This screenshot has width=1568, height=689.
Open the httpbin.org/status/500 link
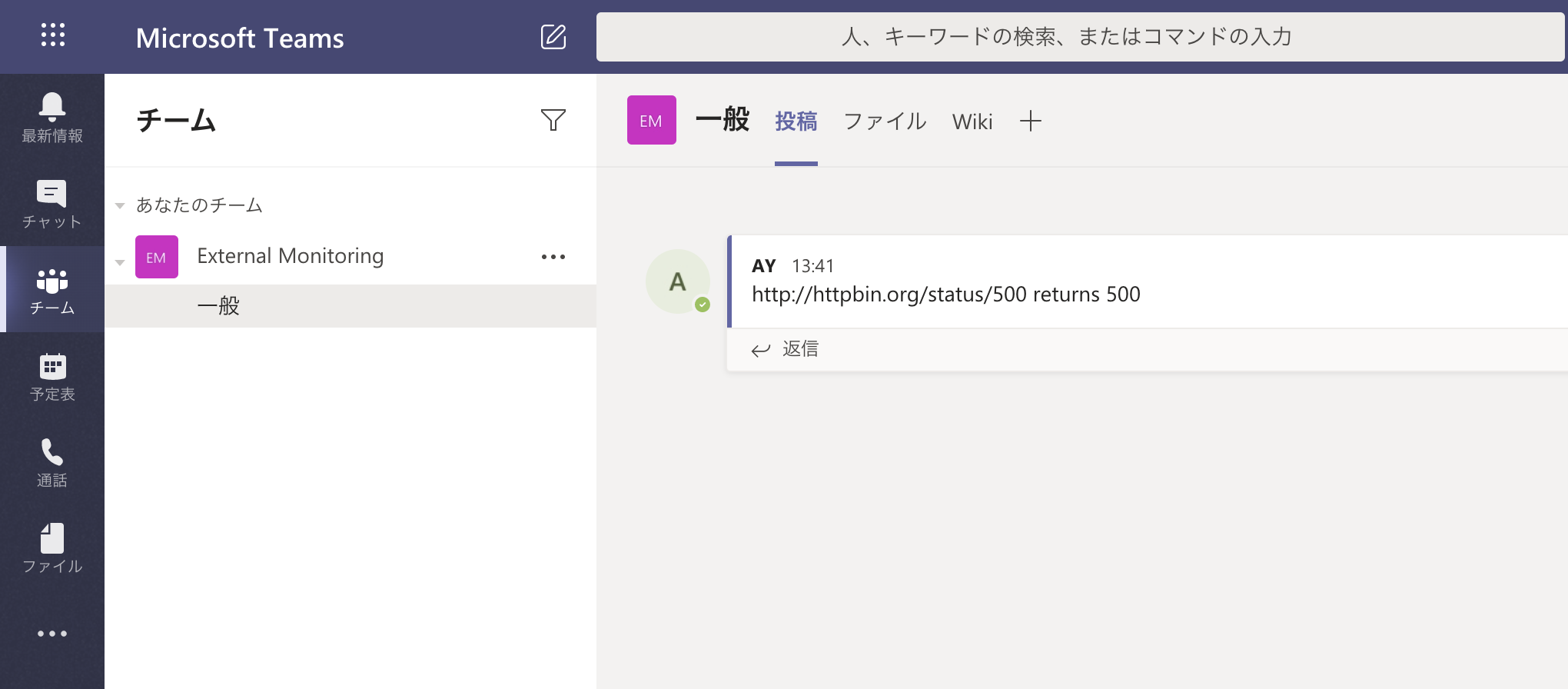click(x=889, y=295)
